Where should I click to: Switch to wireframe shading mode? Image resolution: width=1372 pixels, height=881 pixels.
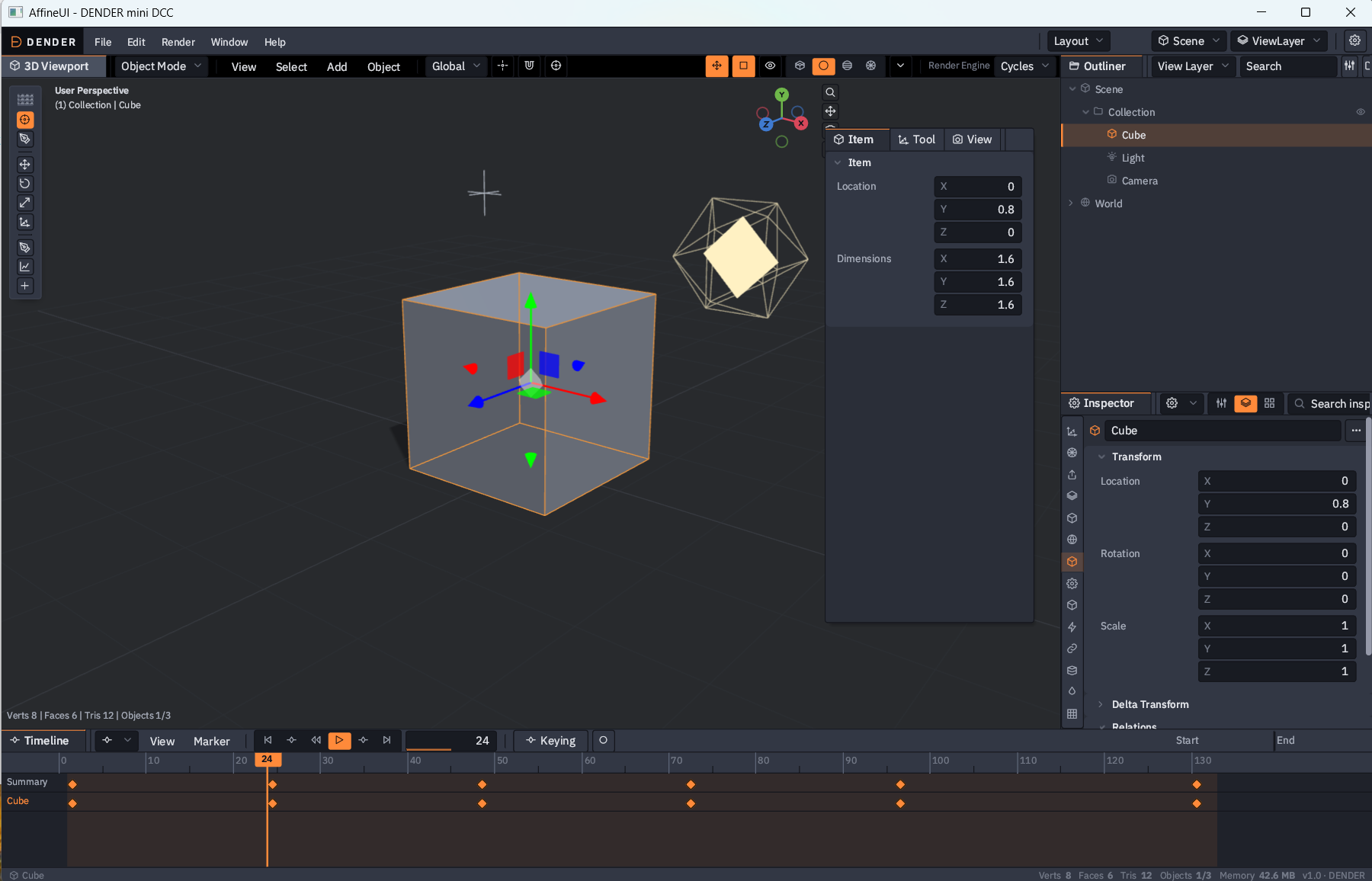[x=800, y=66]
